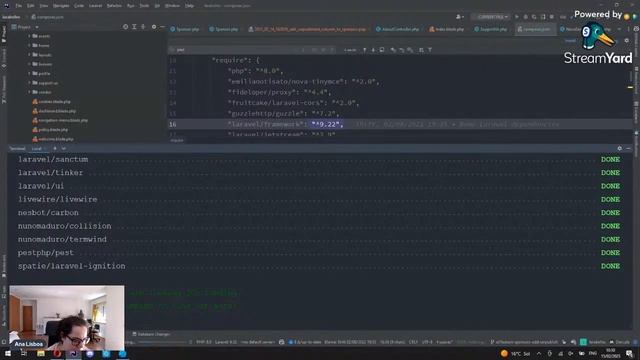Click the selected "^9.22" version in editor
Screen dimensions: 640x360
(325, 124)
